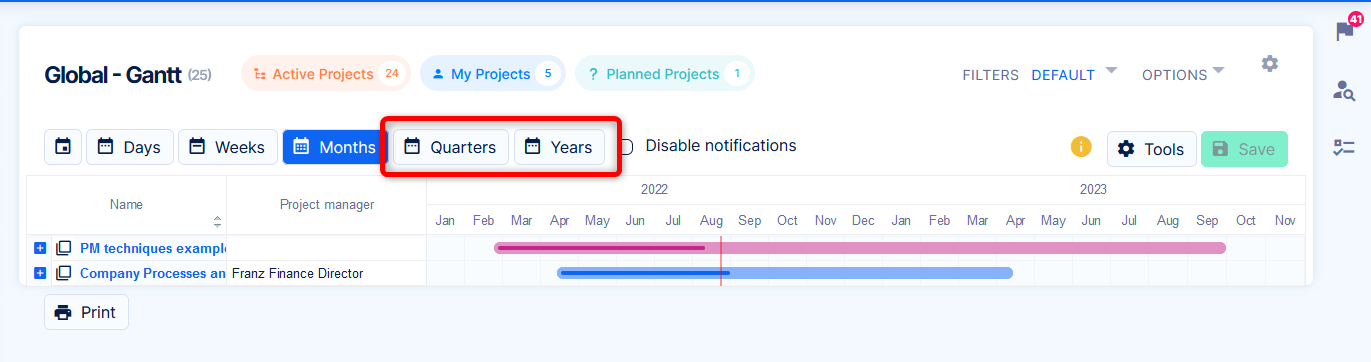Screen dimensions: 1371x362
Task: Toggle the Active Projects filter chip
Action: (x=326, y=74)
